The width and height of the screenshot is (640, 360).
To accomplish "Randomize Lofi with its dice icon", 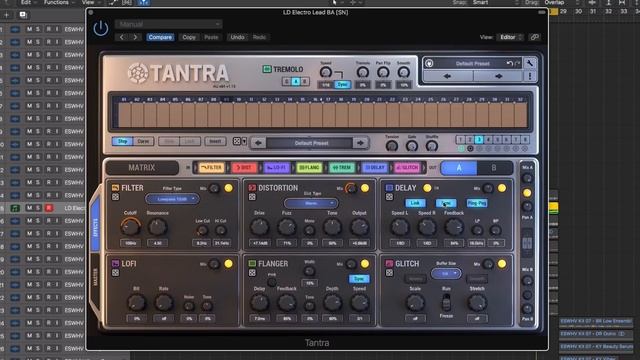I will 116,273.
